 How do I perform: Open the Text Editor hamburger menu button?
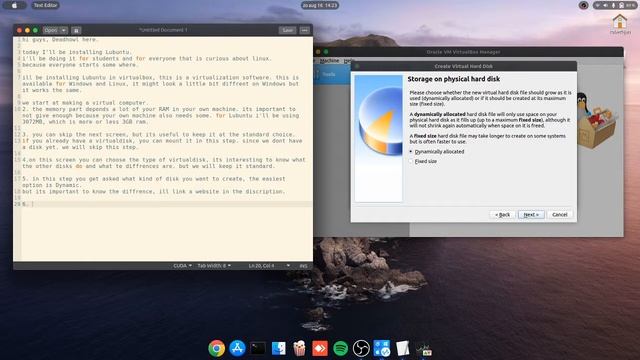click(x=304, y=30)
